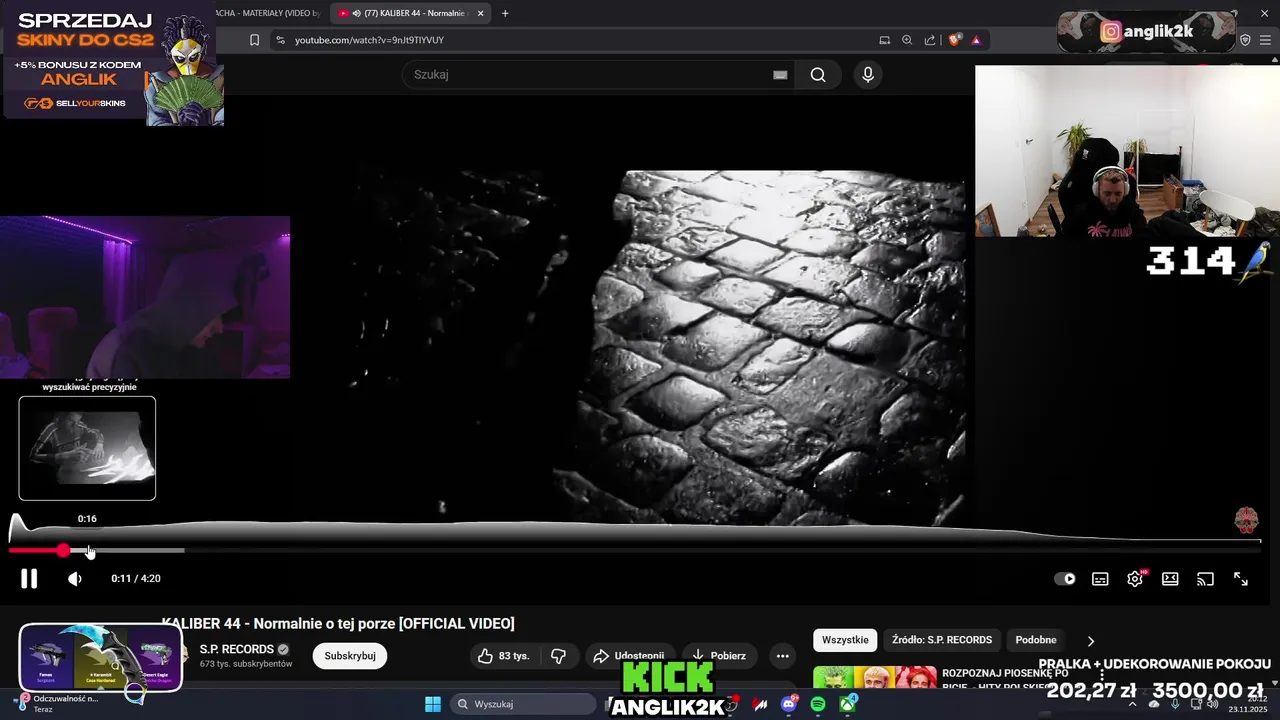Mute the video volume speaker icon
The image size is (1280, 720).
click(75, 579)
